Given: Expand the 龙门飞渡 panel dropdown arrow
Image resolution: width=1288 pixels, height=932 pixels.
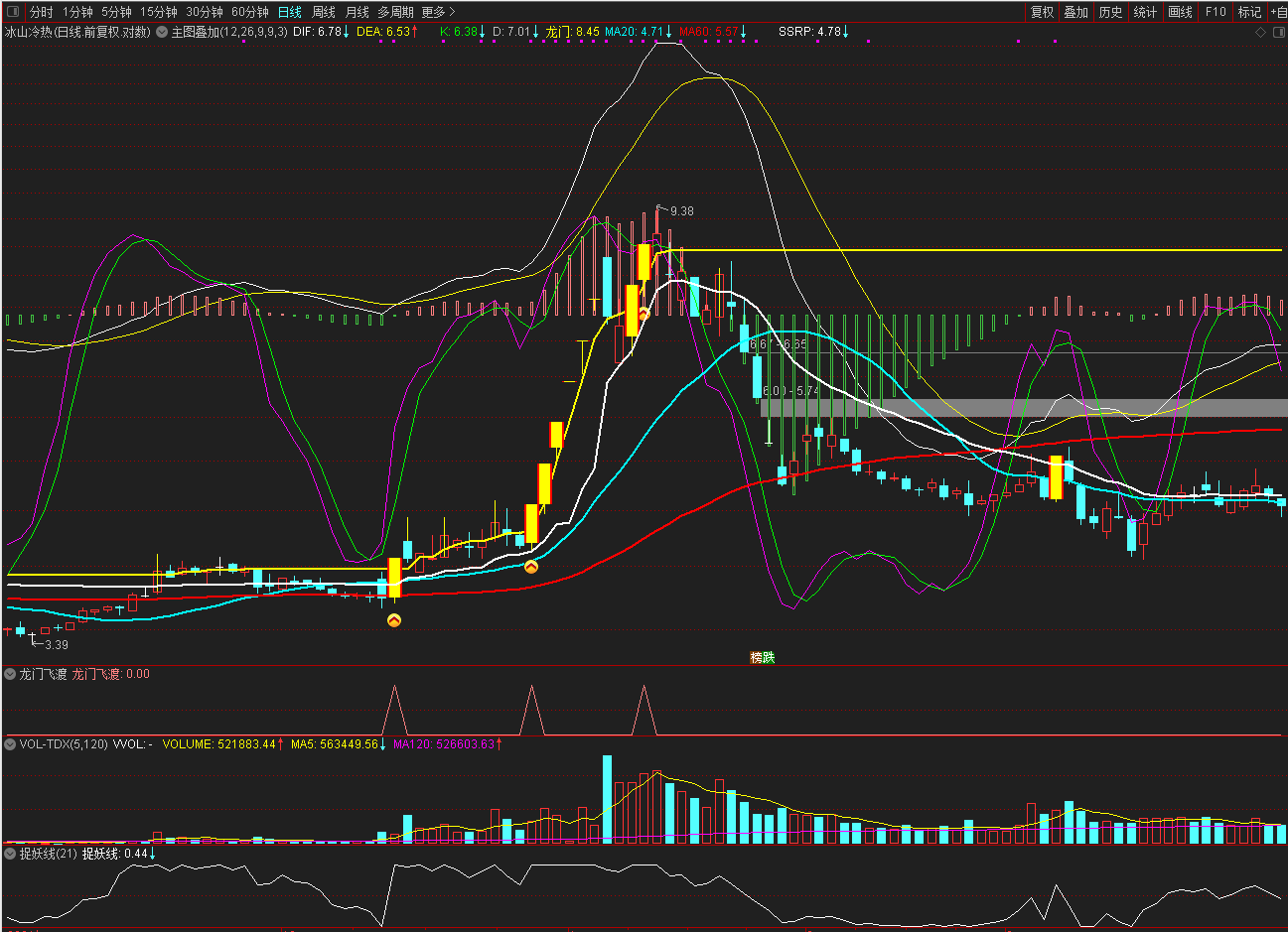Looking at the screenshot, I should pos(11,674).
